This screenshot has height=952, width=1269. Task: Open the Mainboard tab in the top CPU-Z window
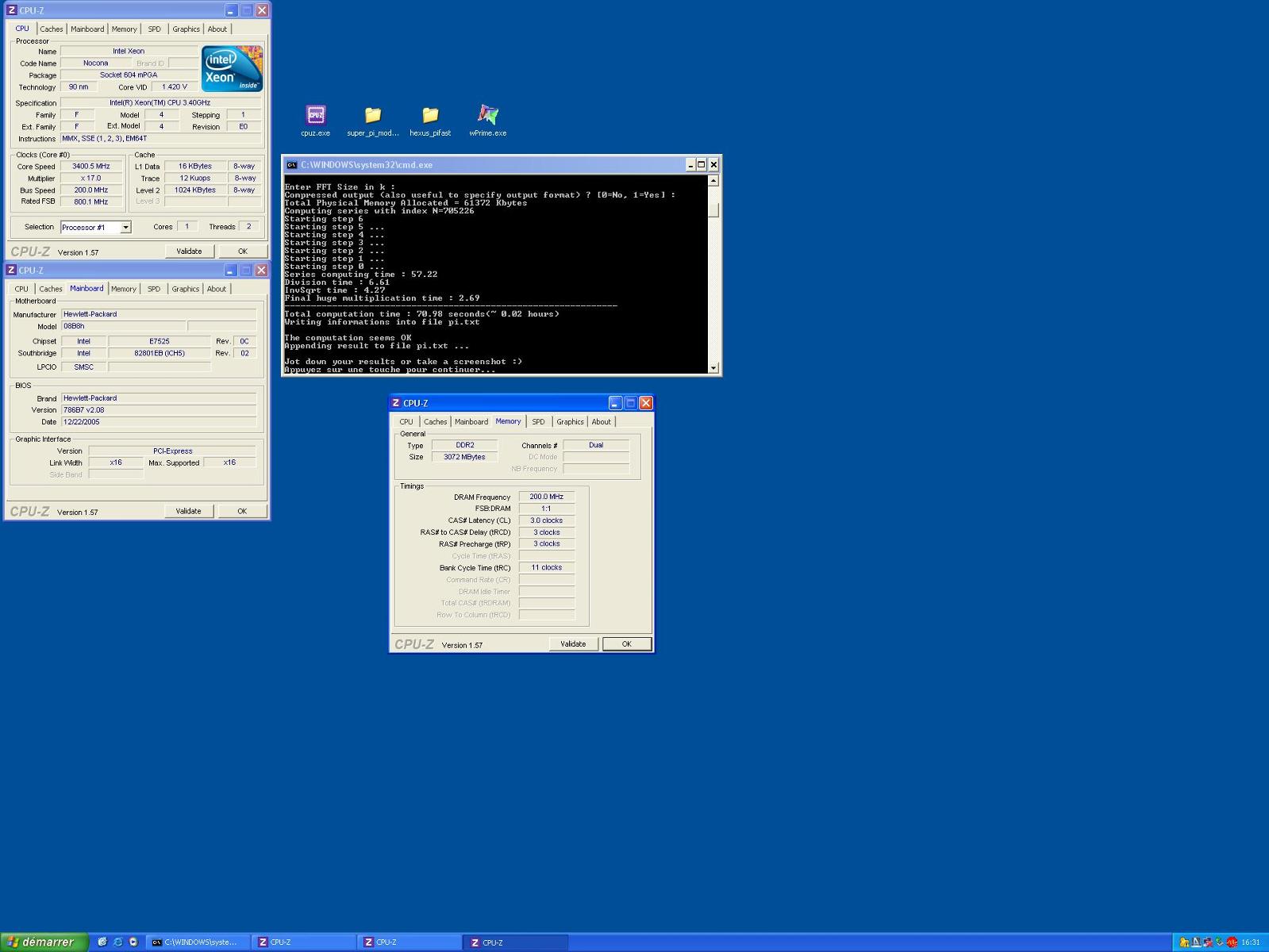[87, 29]
